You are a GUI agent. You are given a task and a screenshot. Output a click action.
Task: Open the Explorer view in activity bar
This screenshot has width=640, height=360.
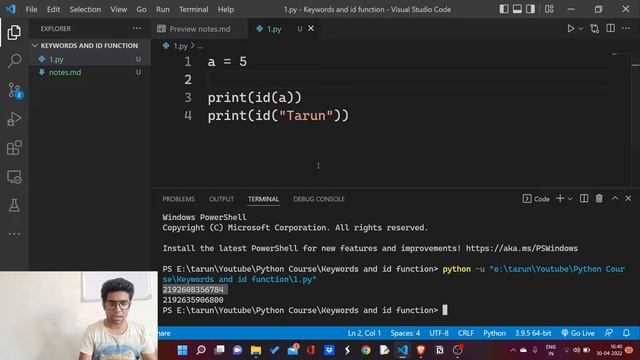[14, 33]
